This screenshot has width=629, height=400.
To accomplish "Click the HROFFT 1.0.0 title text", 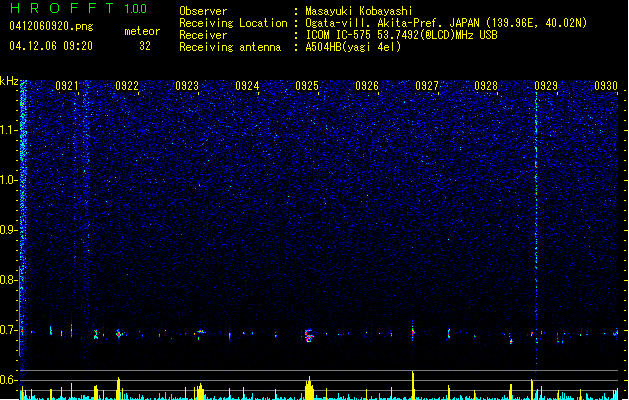I will click(78, 8).
